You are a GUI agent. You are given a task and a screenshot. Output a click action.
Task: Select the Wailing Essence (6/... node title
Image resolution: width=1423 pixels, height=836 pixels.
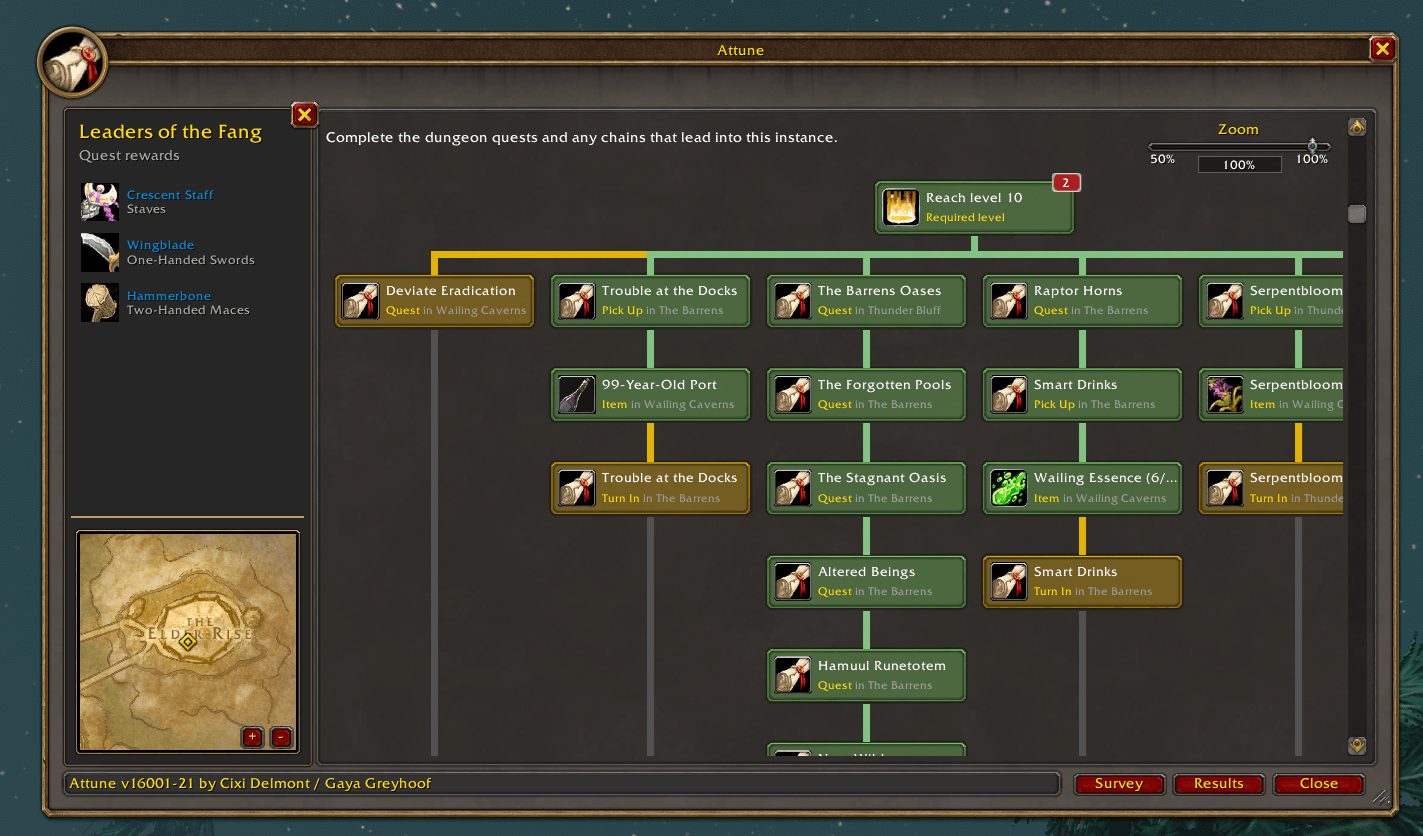click(x=1106, y=478)
